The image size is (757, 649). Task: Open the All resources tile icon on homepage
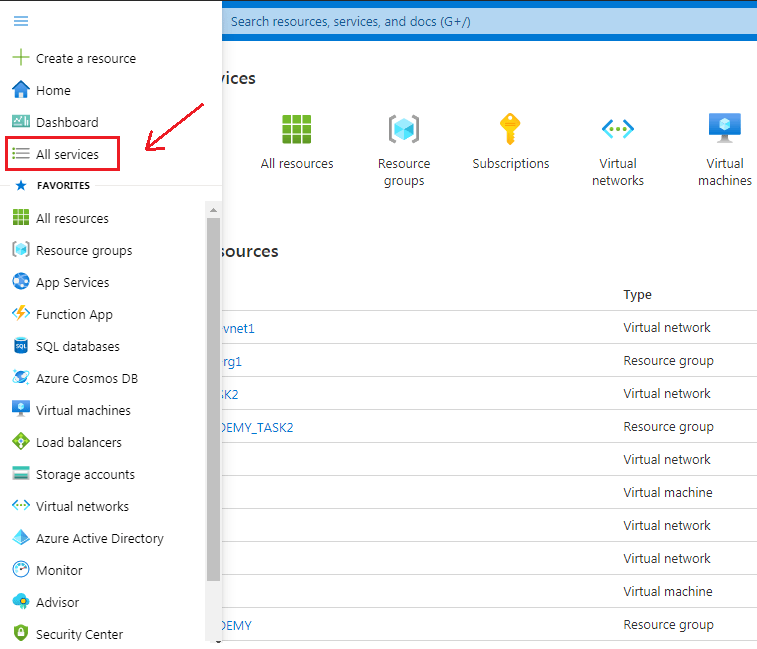tap(296, 129)
